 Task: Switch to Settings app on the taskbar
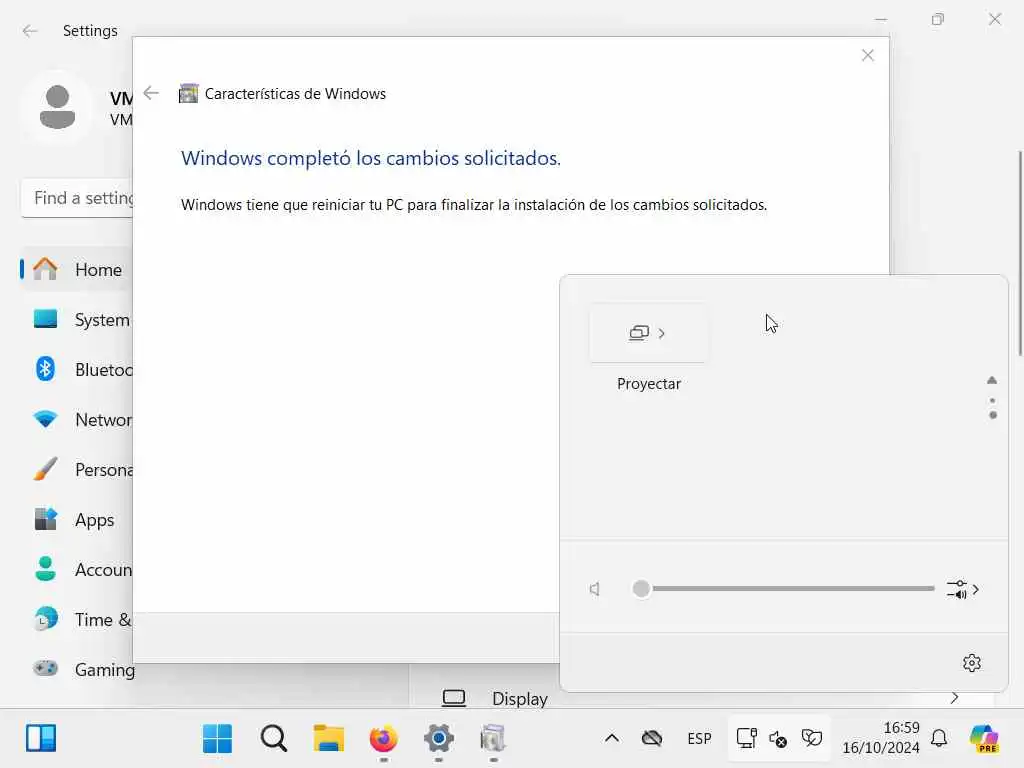point(439,739)
